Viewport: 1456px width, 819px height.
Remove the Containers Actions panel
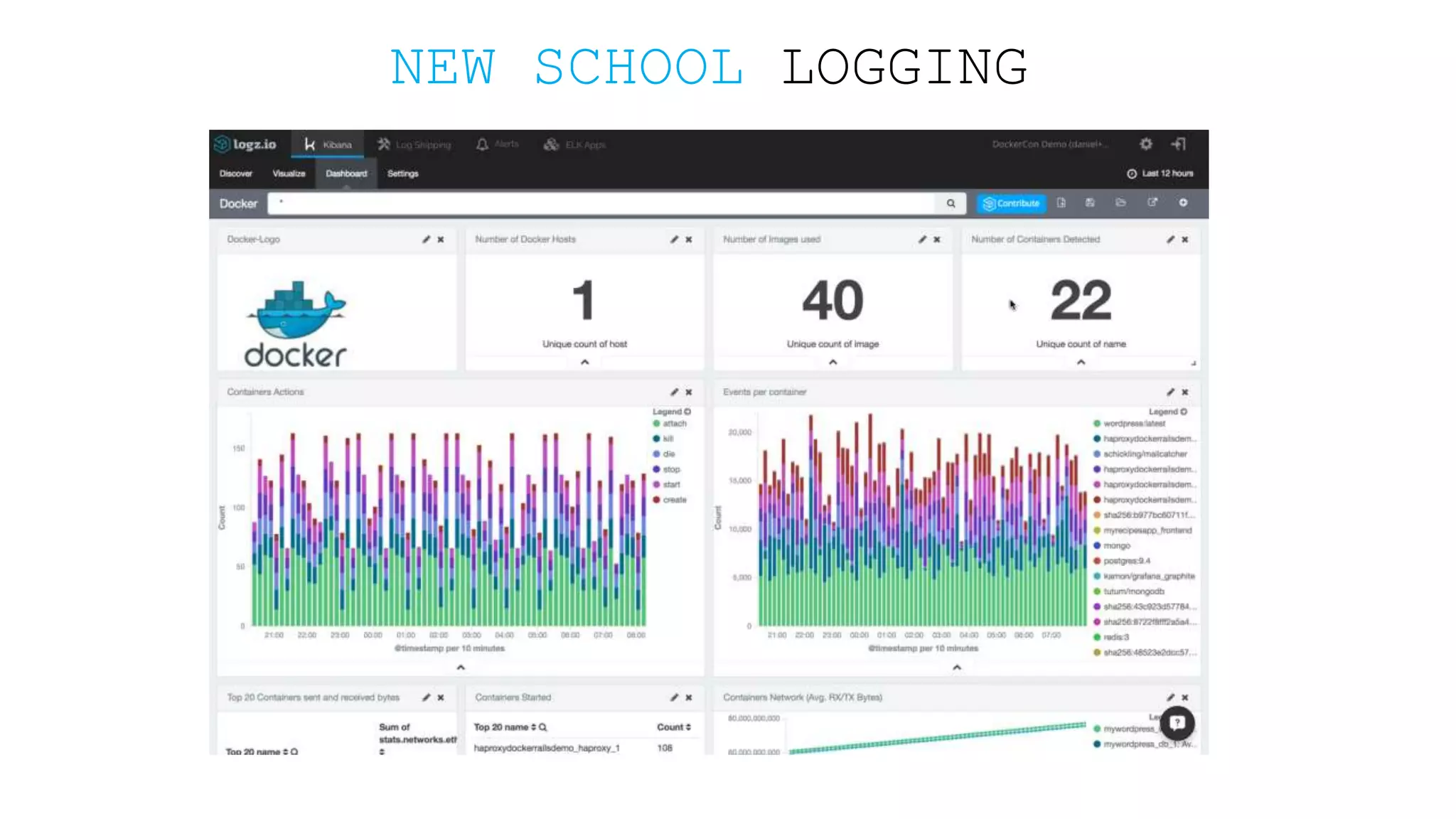(689, 392)
